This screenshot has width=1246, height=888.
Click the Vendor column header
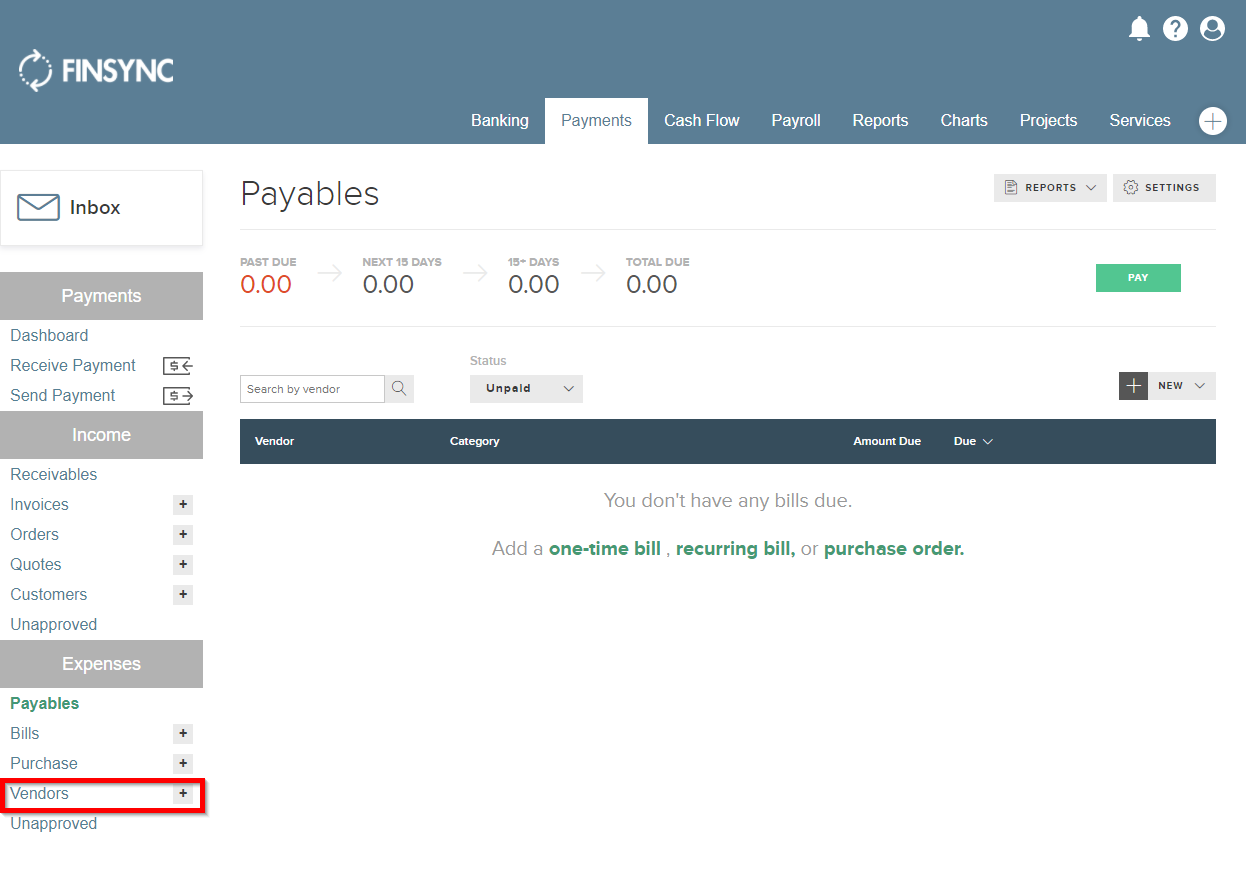(x=275, y=442)
